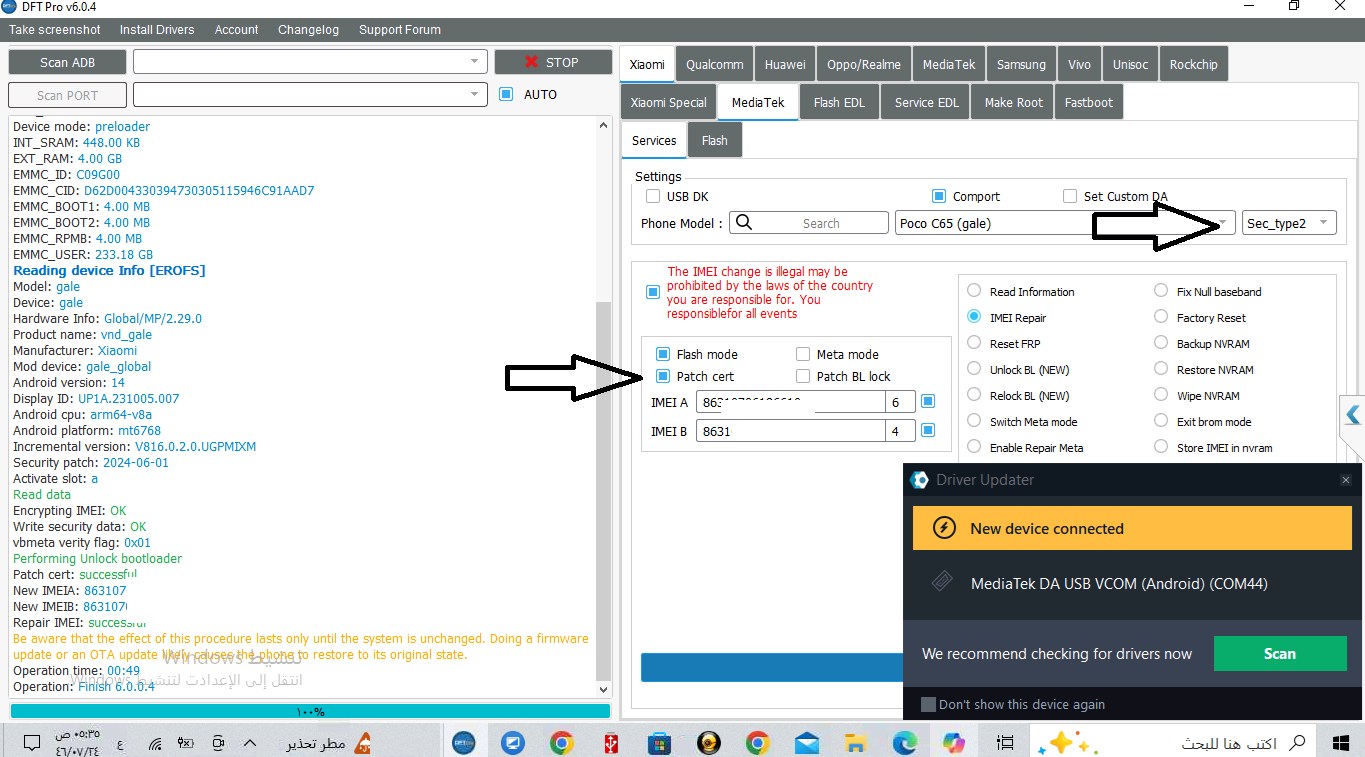Click the search magnifier icon beside Phone Model
Viewport: 1365px width, 757px height.
pos(743,223)
